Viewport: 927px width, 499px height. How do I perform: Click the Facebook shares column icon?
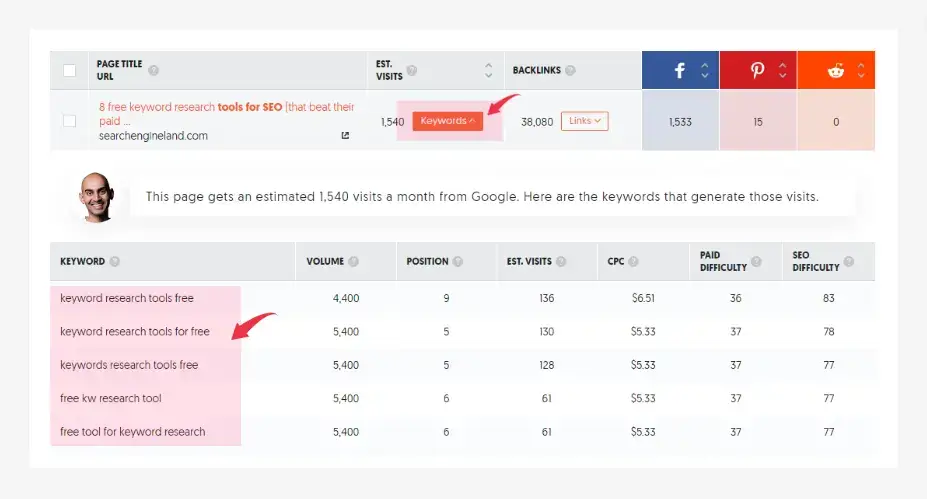tap(679, 71)
